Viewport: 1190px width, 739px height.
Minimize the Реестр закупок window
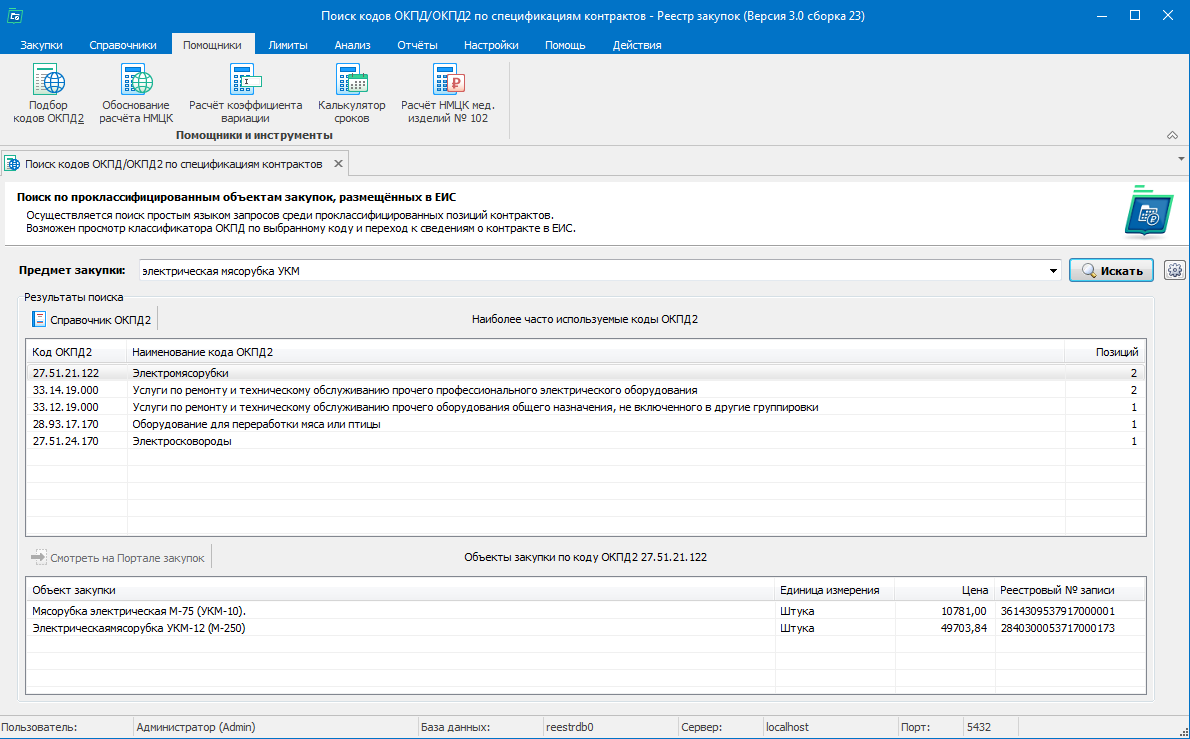[x=1102, y=15]
